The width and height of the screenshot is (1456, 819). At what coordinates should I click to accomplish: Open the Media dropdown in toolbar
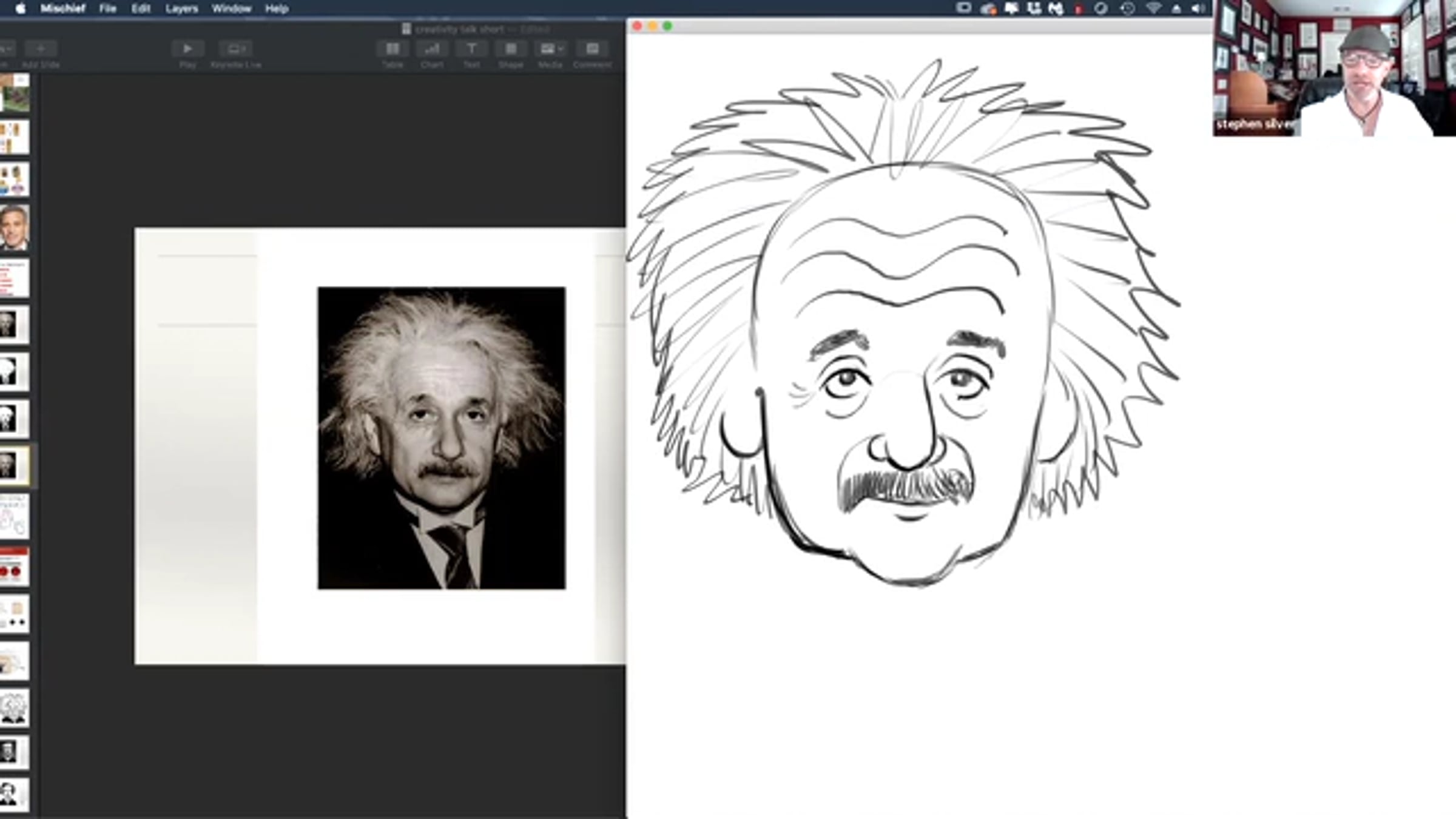click(x=551, y=49)
